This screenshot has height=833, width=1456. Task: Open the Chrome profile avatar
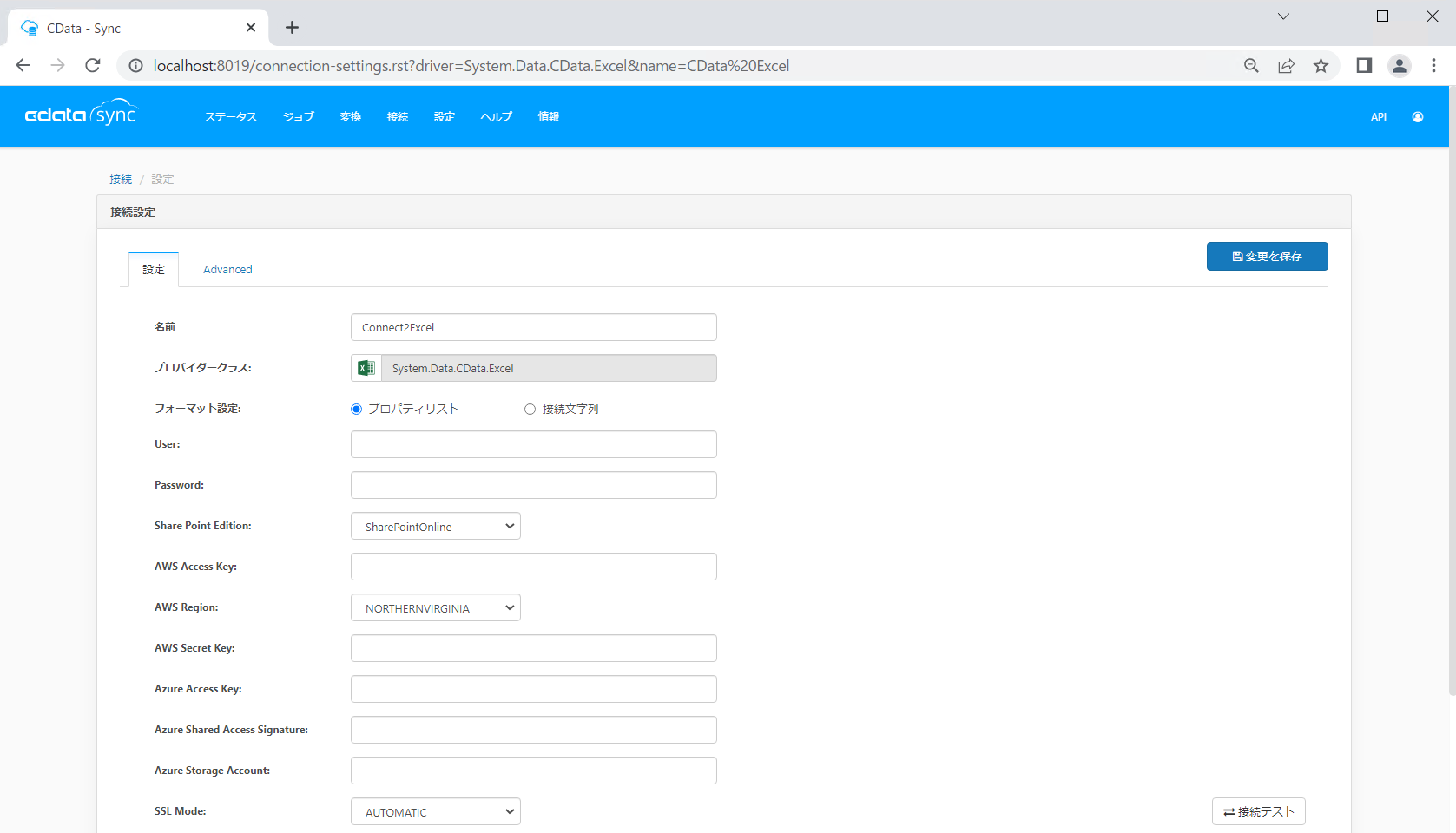pos(1400,66)
